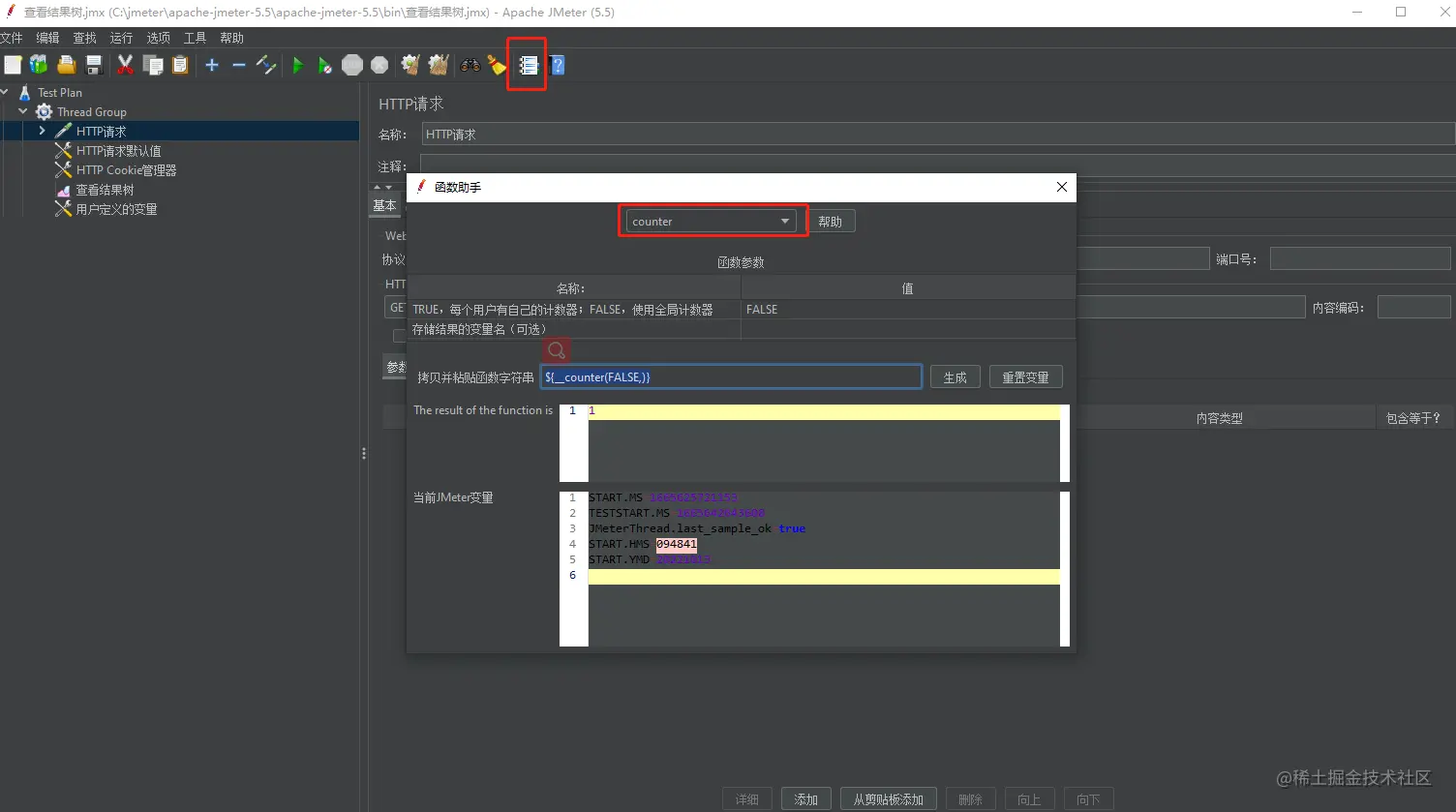Viewport: 1456px width, 812px height.
Task: Stop the test using the toolbar
Action: click(352, 65)
